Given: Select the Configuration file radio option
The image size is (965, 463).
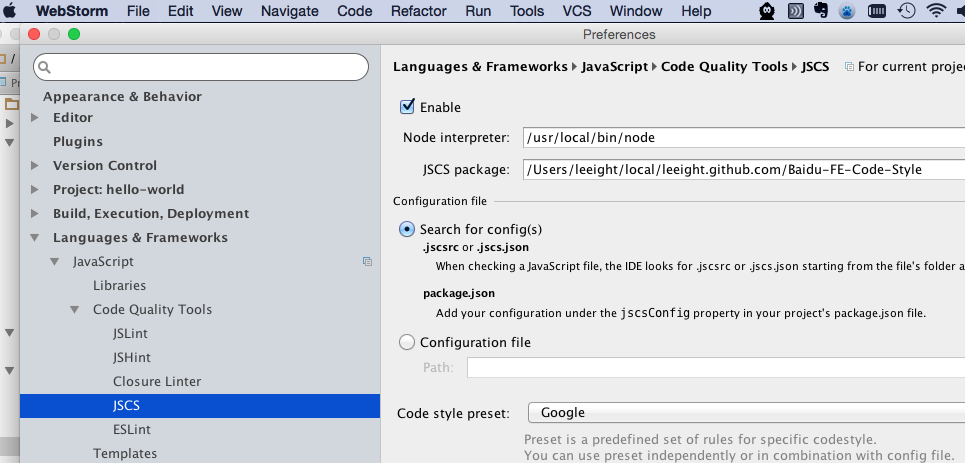Looking at the screenshot, I should 407,342.
